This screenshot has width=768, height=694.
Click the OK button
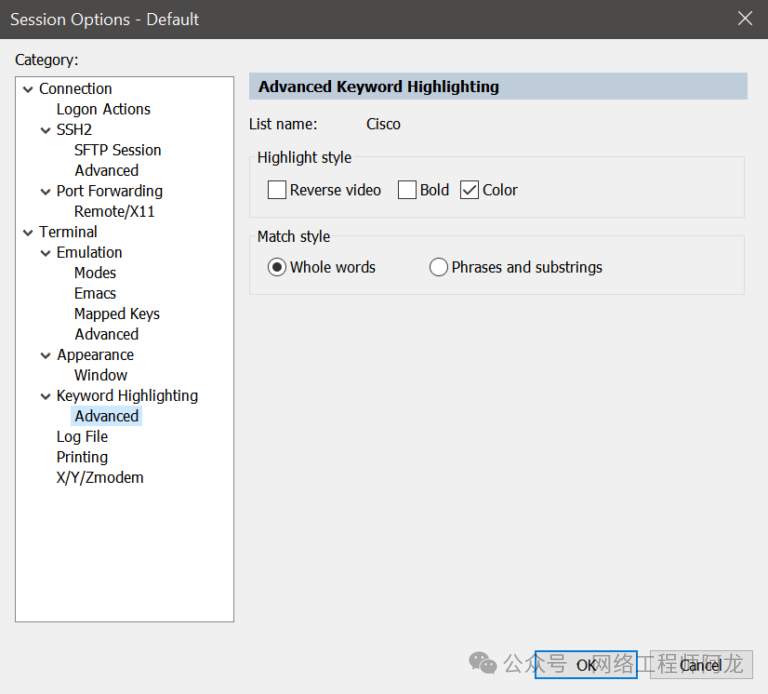(x=586, y=665)
